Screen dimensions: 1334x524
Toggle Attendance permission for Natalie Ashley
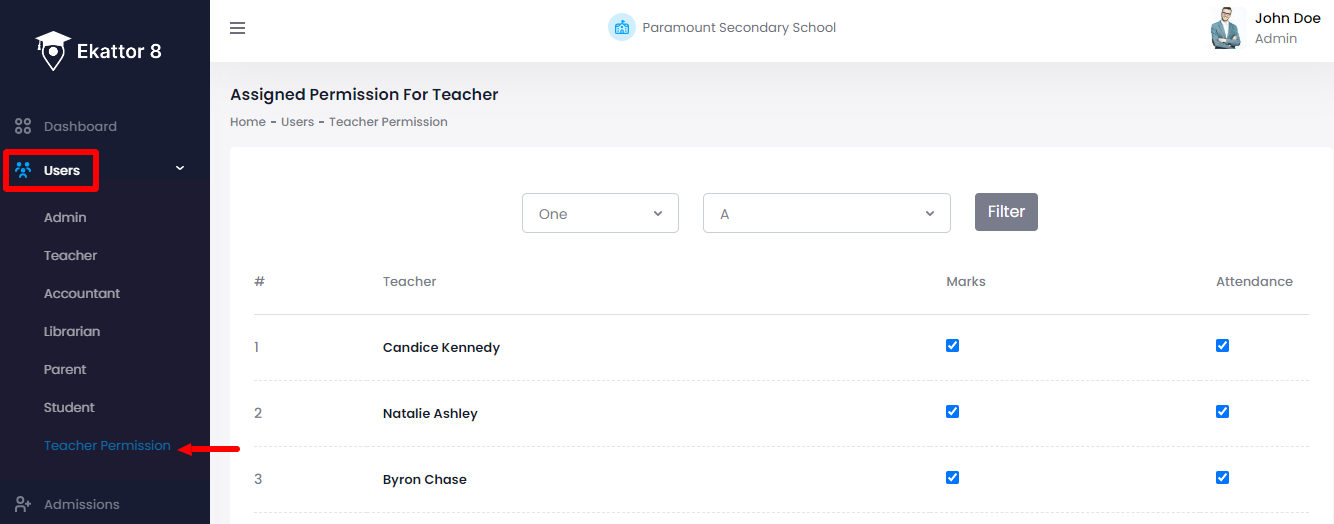(x=1222, y=412)
